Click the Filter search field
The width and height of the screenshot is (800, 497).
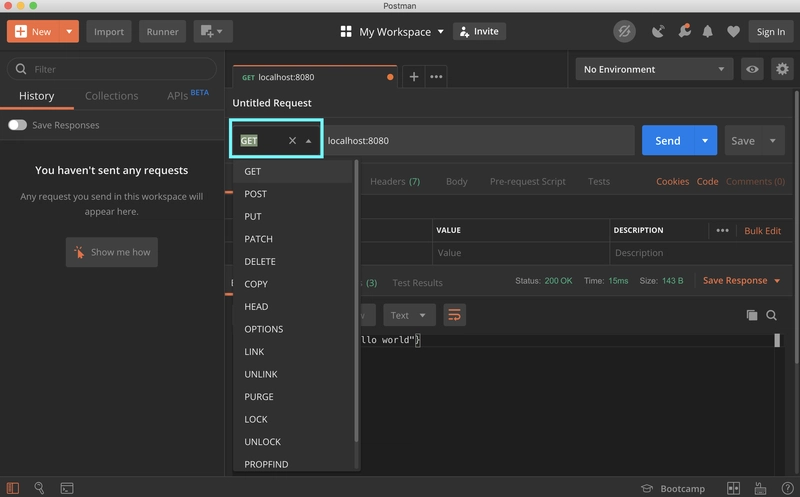click(x=112, y=69)
